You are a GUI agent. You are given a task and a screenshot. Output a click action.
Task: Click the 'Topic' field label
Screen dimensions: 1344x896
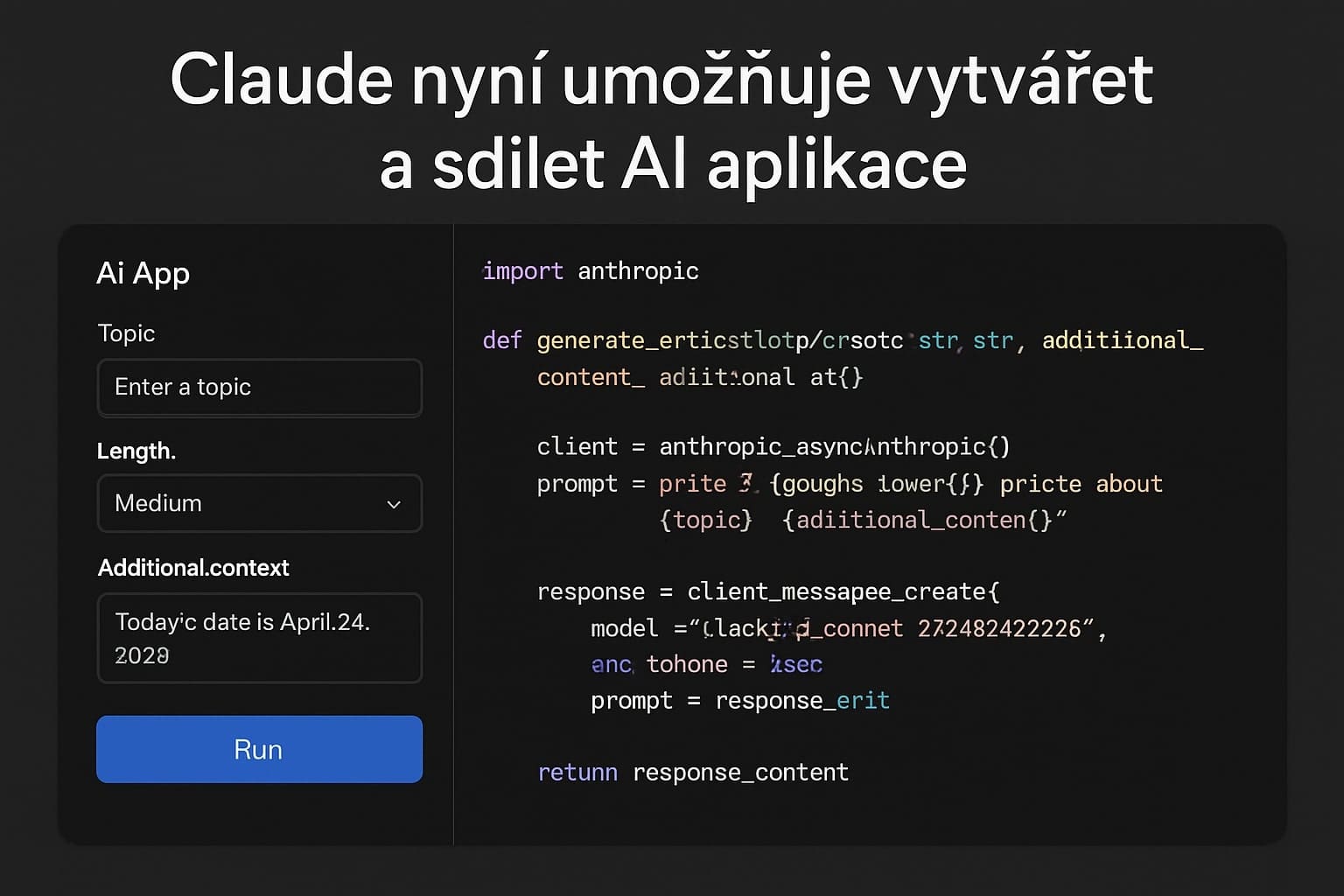[x=126, y=333]
